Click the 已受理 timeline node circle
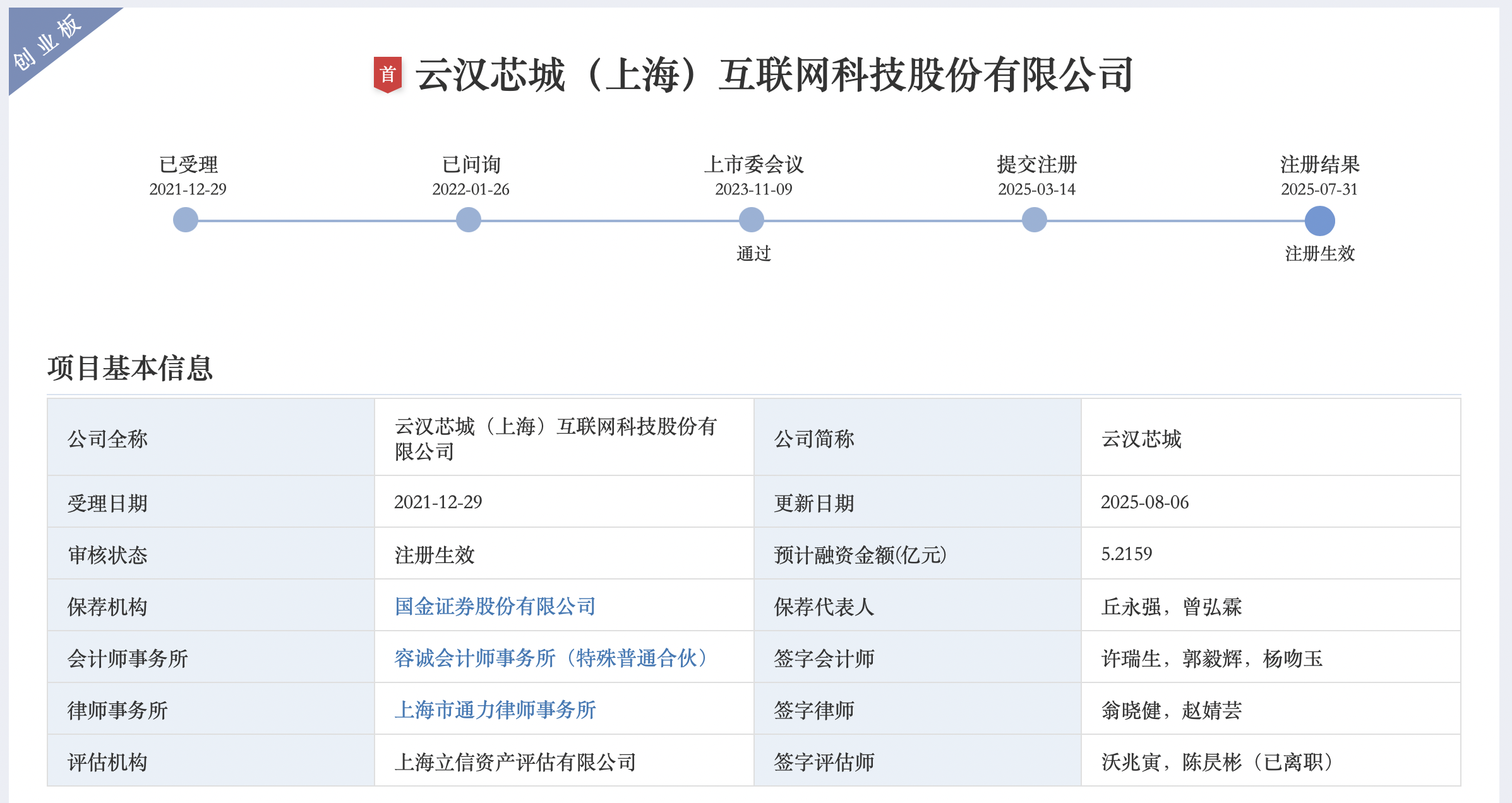 [x=186, y=220]
